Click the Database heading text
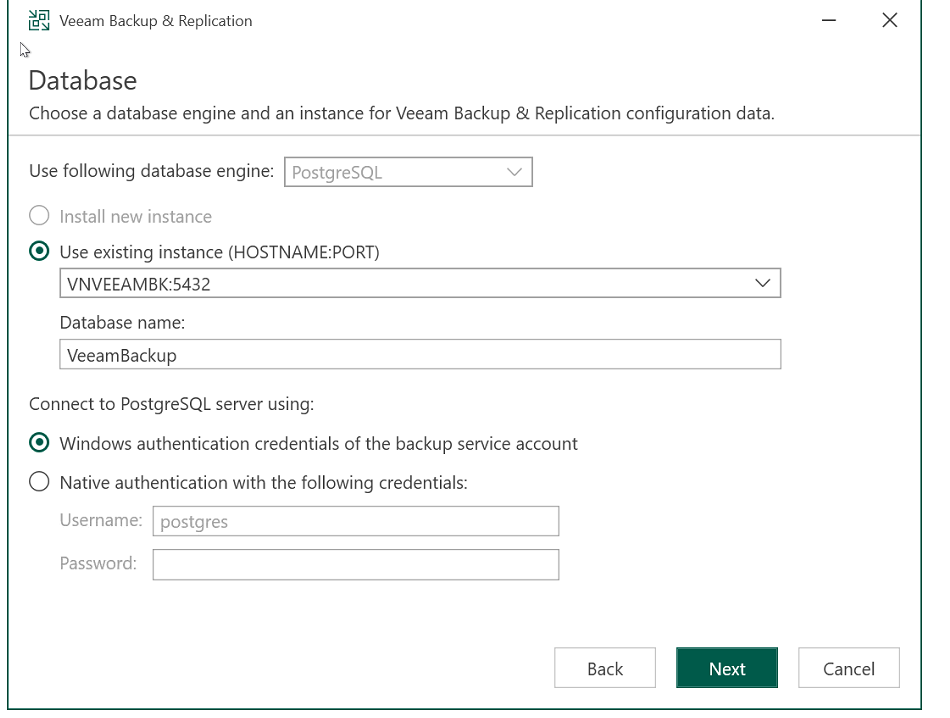Viewport: 950px width, 718px height. click(x=83, y=81)
